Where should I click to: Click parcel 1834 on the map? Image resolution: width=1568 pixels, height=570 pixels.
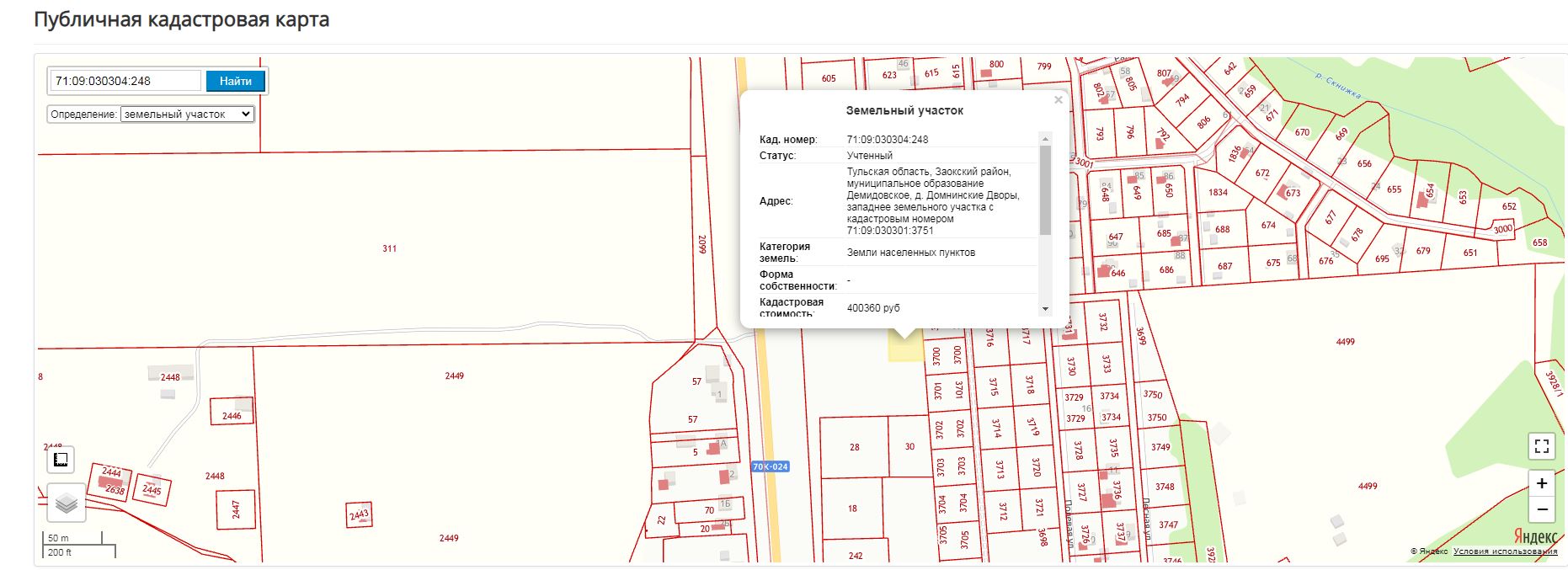1218,193
